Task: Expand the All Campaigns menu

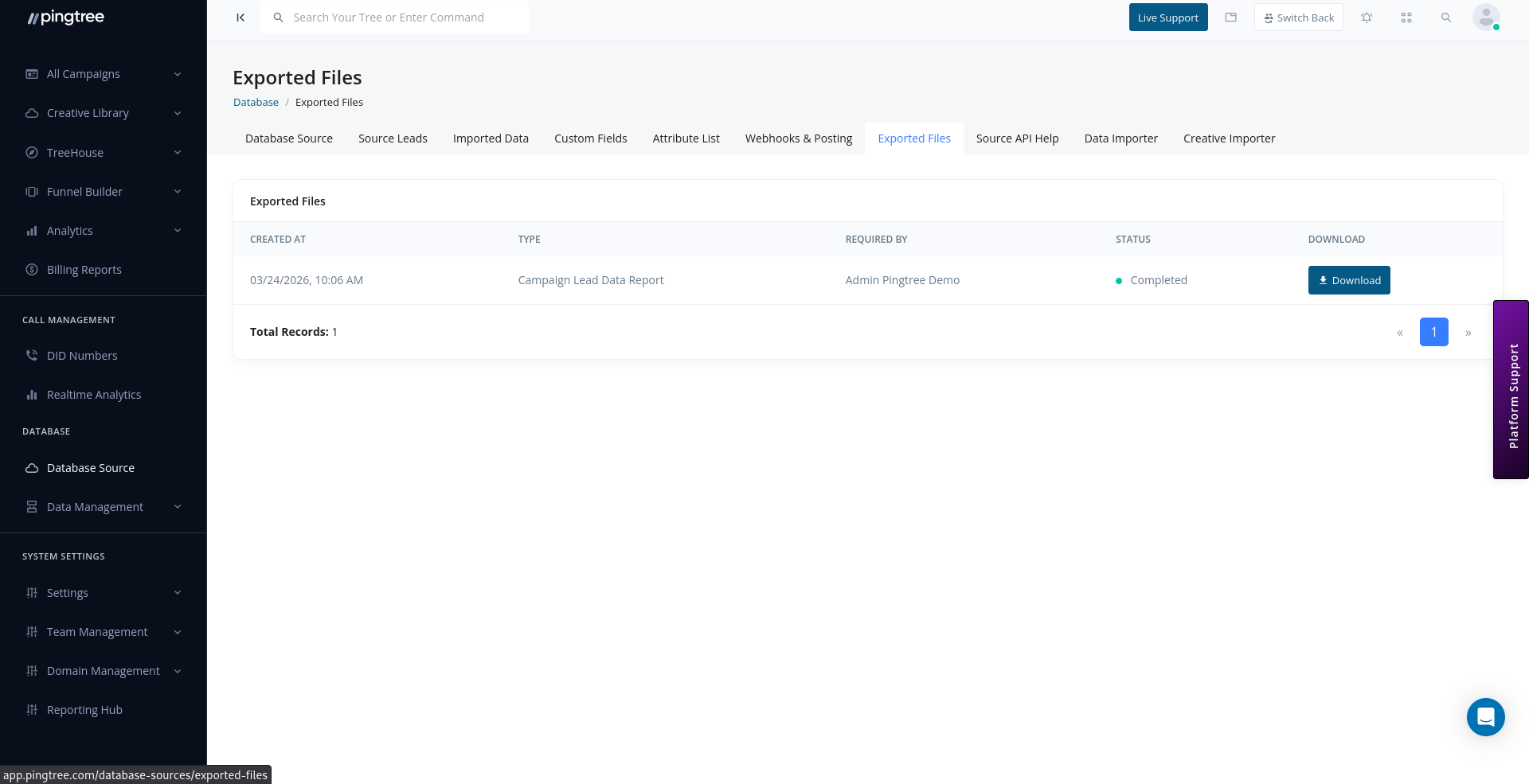Action: click(x=83, y=73)
